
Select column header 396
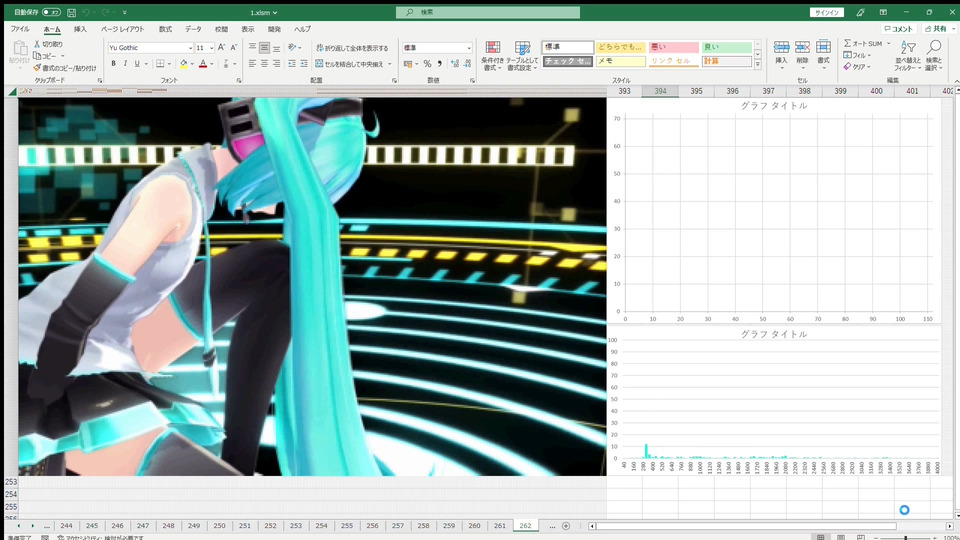point(732,91)
